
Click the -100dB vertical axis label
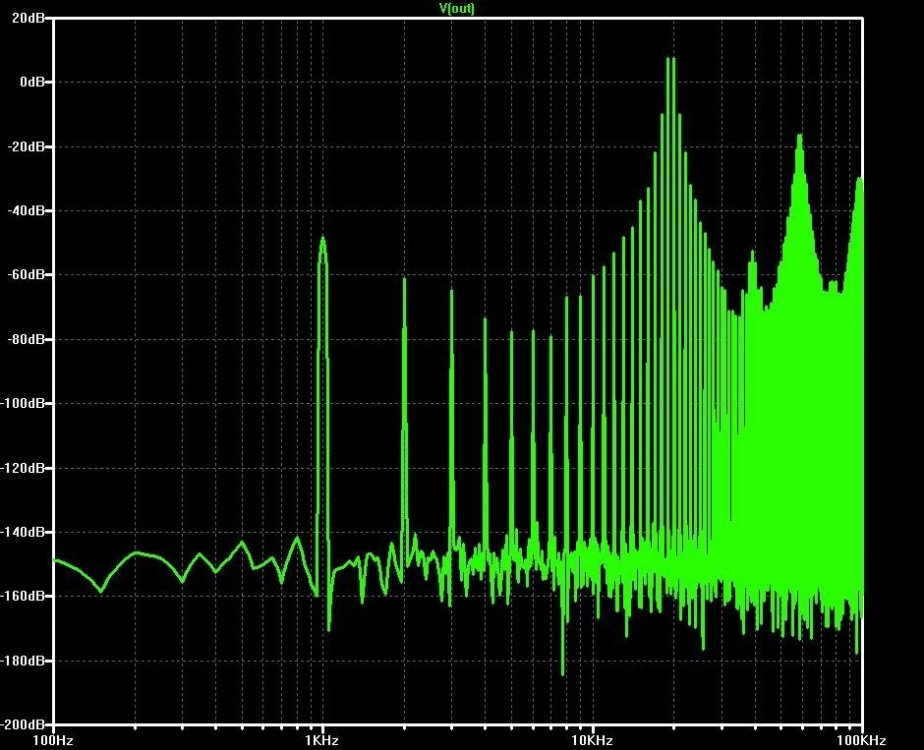[x=22, y=404]
